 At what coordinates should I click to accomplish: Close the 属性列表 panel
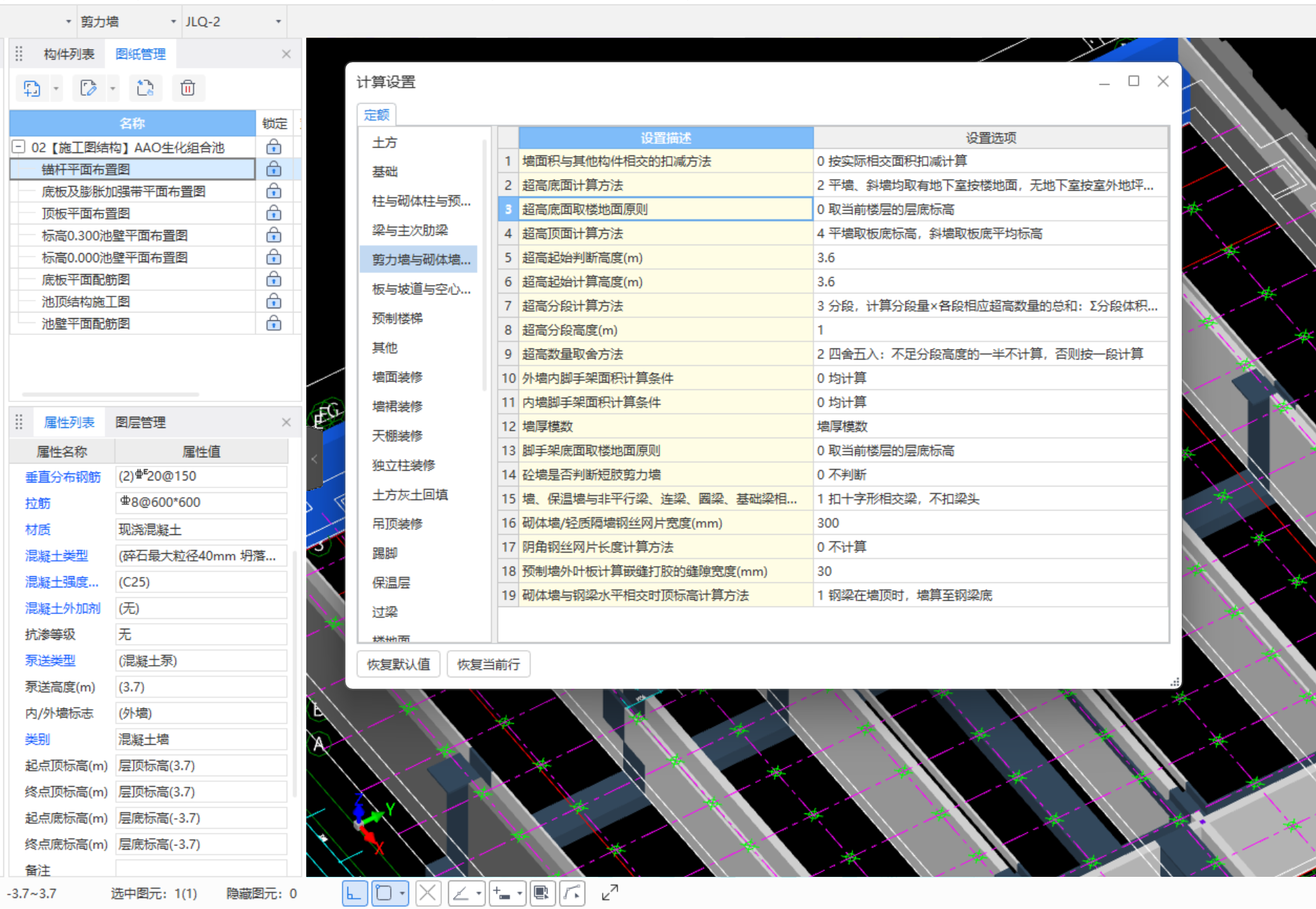286,422
